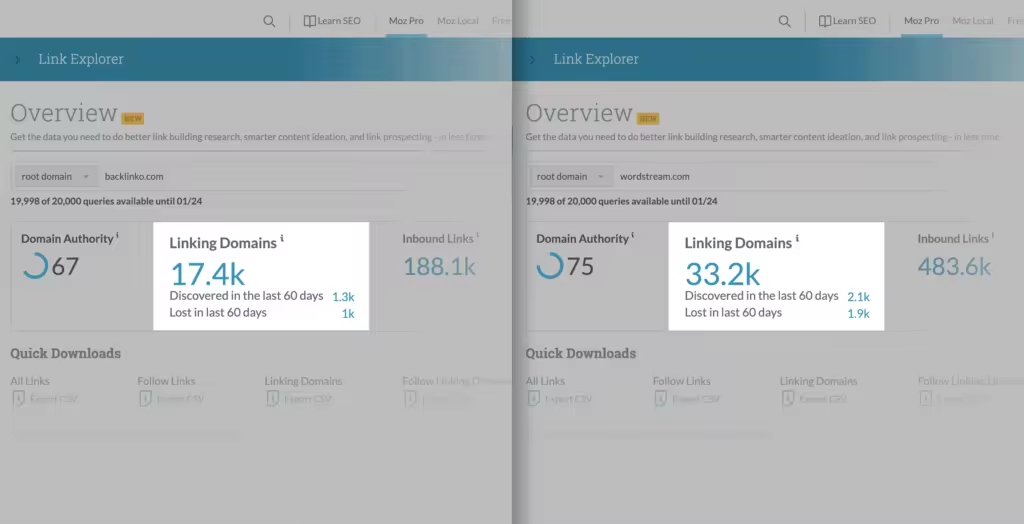
Task: Click 1.9k lost in last 60 days
Action: pos(858,314)
